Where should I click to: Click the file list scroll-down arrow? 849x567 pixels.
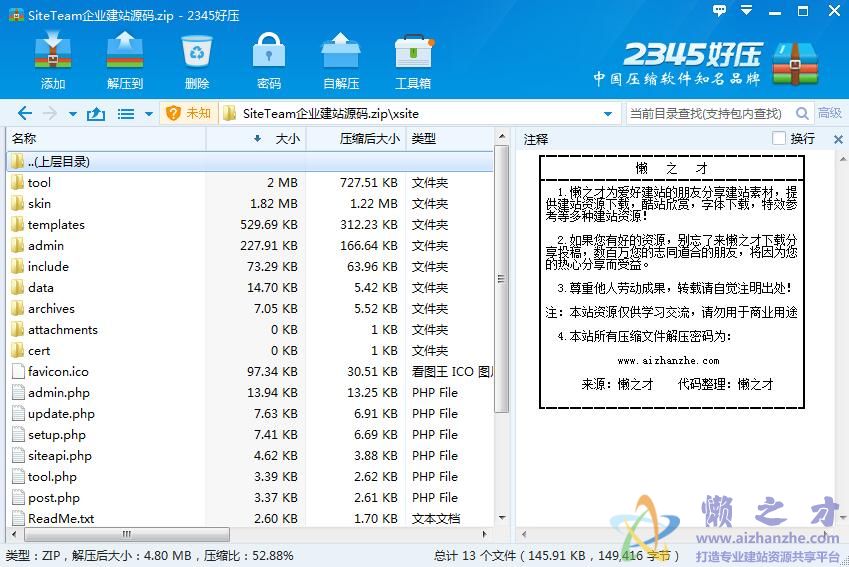pyautogui.click(x=501, y=518)
